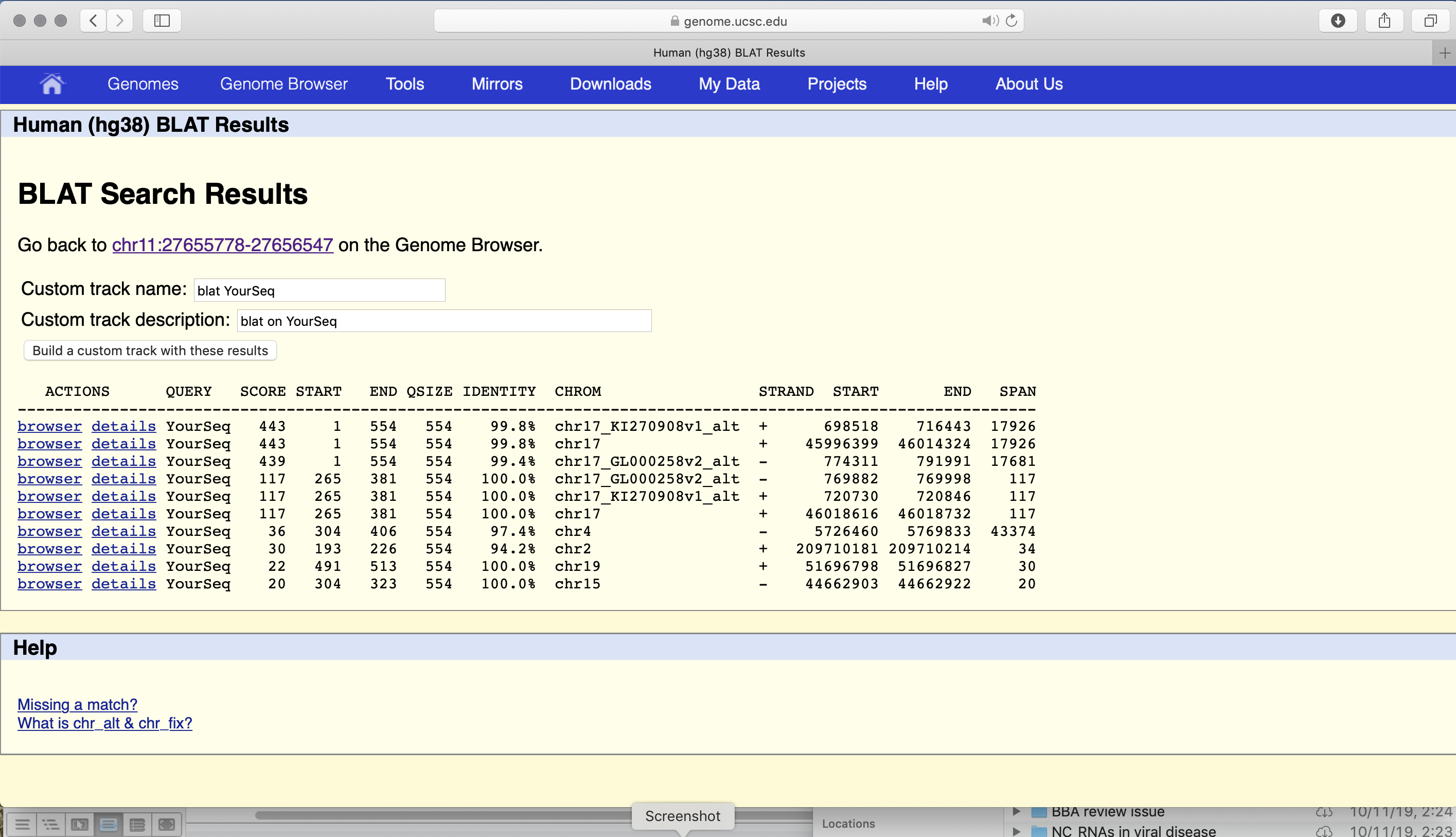
Task: Mute tab audio via the speaker icon
Action: coord(989,21)
